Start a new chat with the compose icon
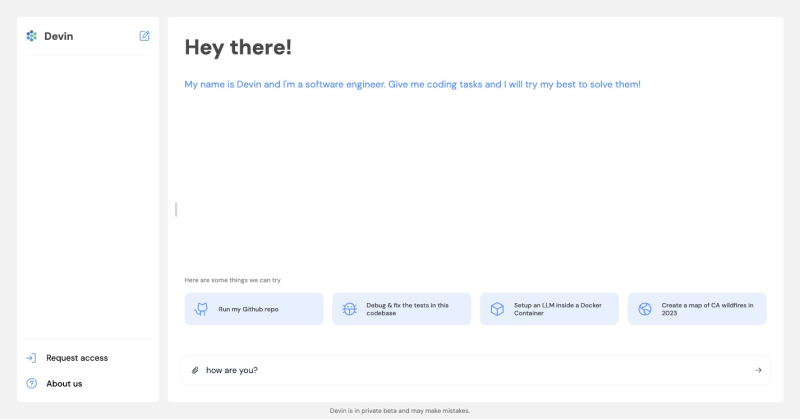The image size is (800, 420). tap(144, 36)
